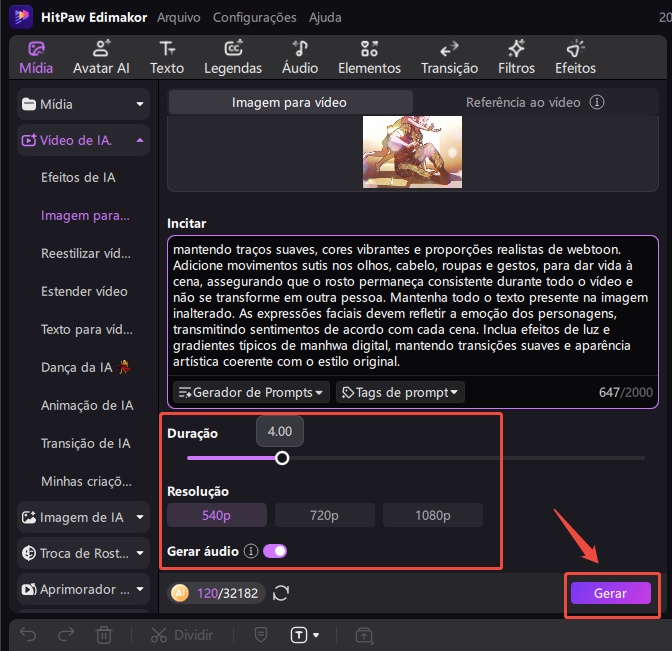
Task: Open the Elementos tool
Action: click(x=369, y=57)
